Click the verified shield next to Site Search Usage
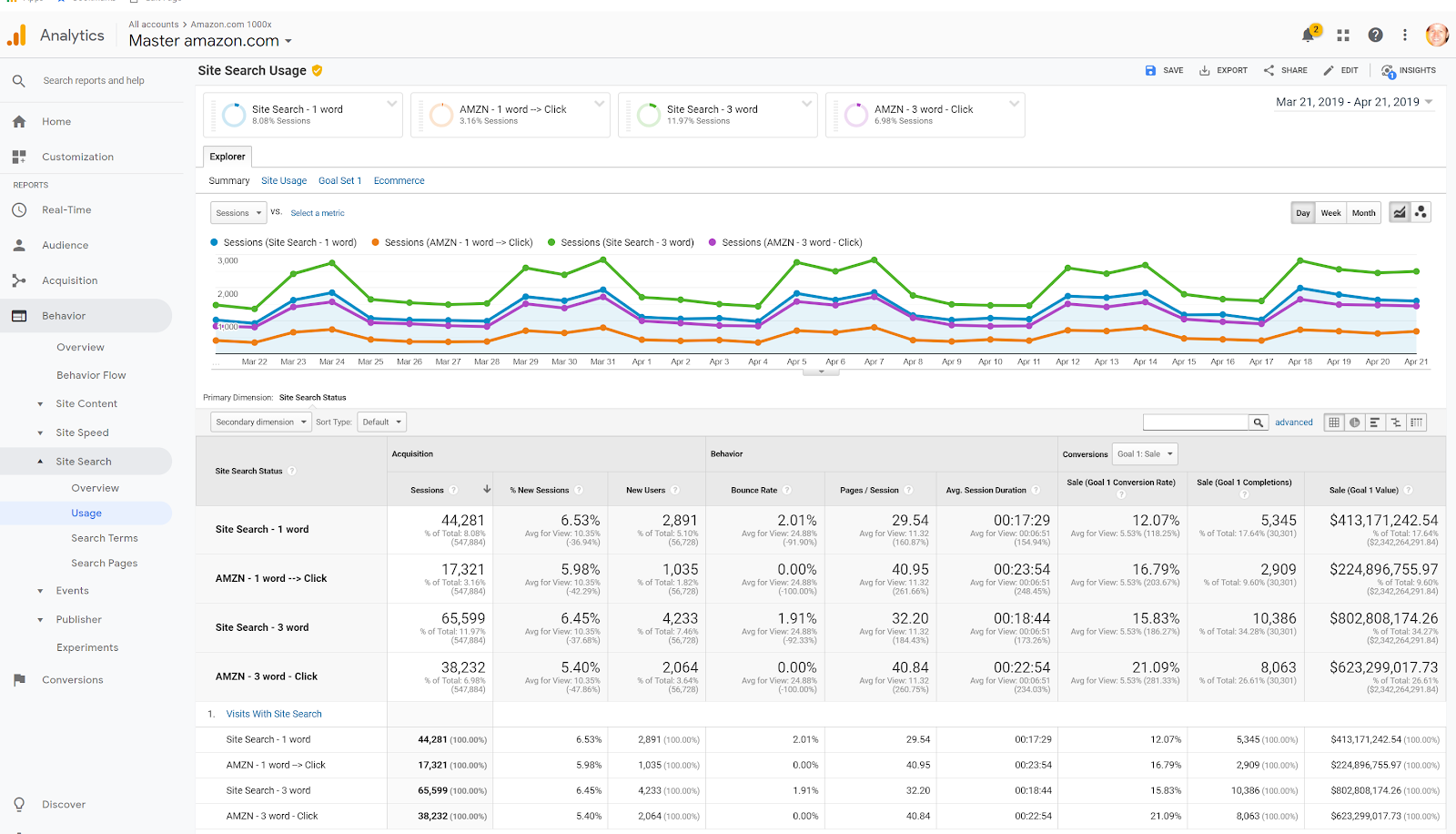Viewport: 1456px width, 834px height. (x=318, y=70)
